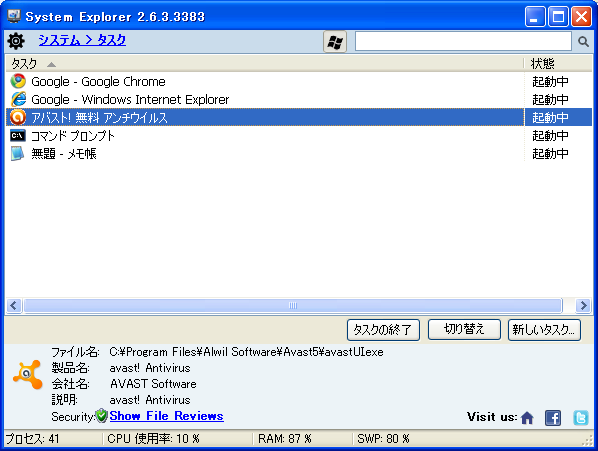
Task: Click the avastUI.exe file path text
Action: (x=246, y=352)
